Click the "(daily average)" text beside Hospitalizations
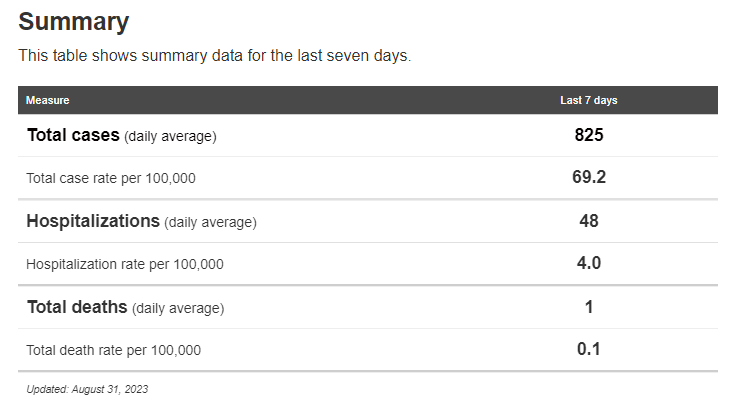Viewport: 739px width, 414px height. click(x=210, y=222)
